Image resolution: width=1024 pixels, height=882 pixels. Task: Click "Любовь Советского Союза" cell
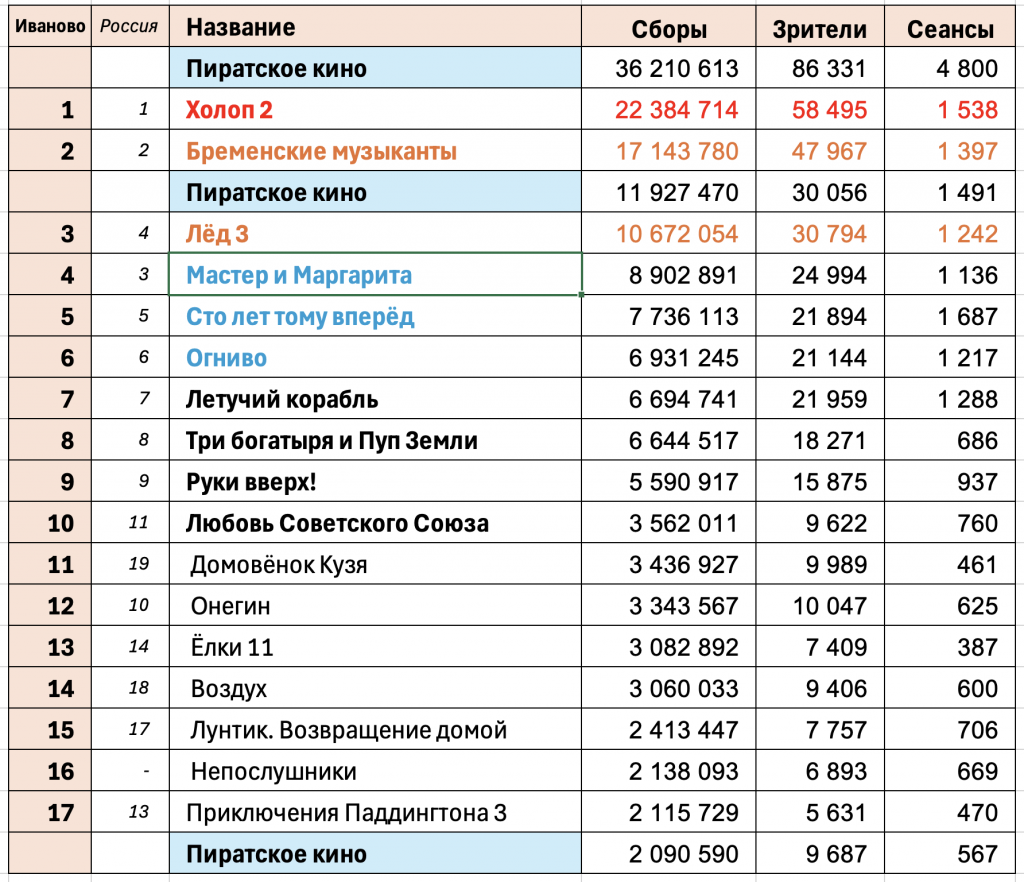[x=375, y=523]
